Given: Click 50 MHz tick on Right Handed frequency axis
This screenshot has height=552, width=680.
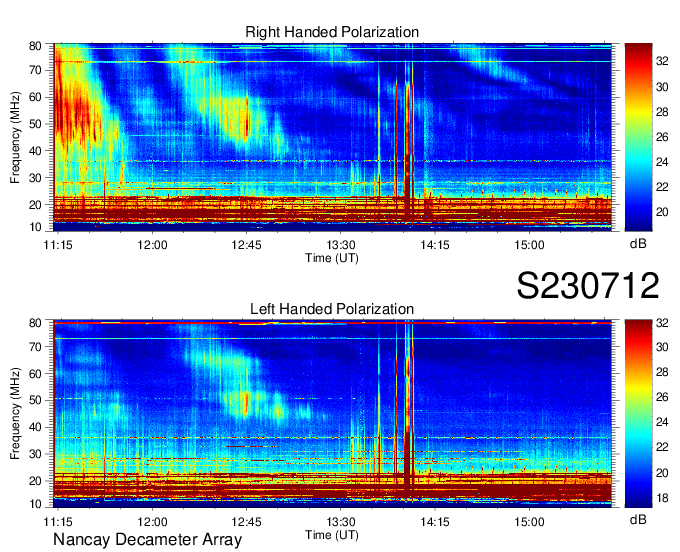Looking at the screenshot, I should coord(35,124).
